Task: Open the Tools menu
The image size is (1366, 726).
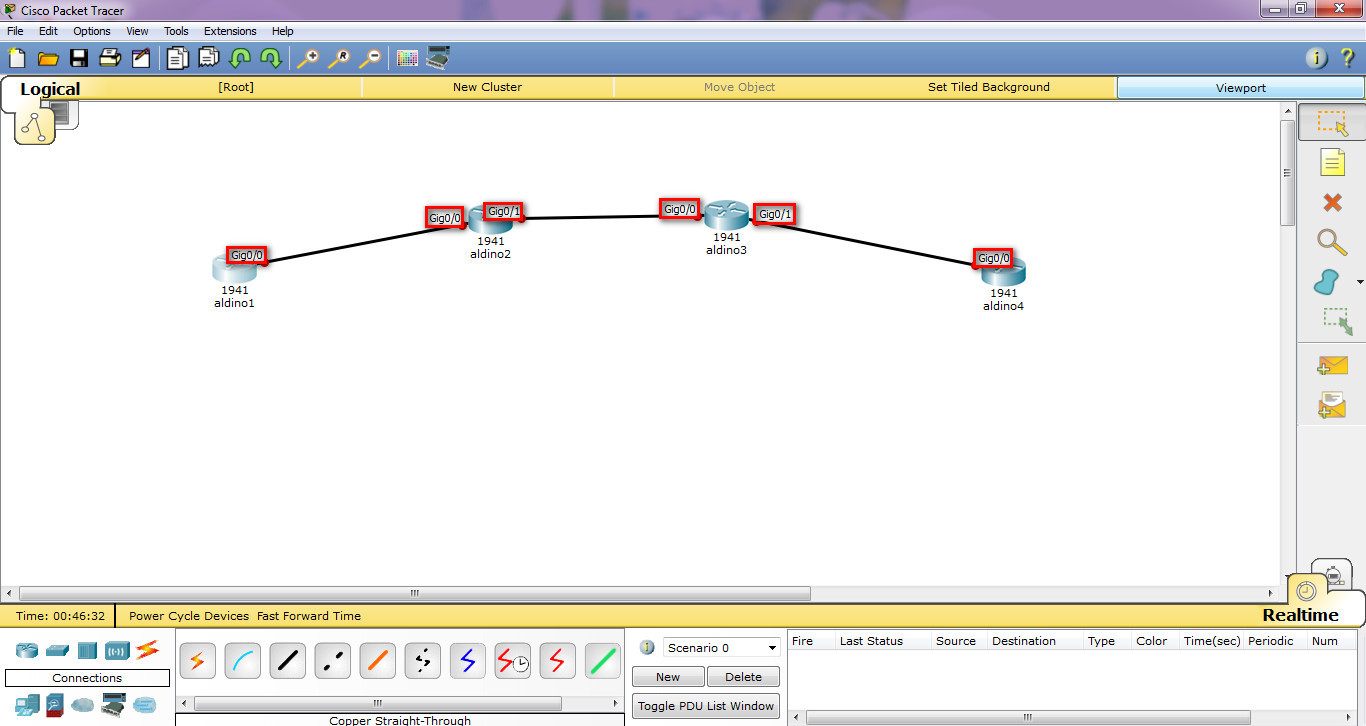Action: point(176,31)
